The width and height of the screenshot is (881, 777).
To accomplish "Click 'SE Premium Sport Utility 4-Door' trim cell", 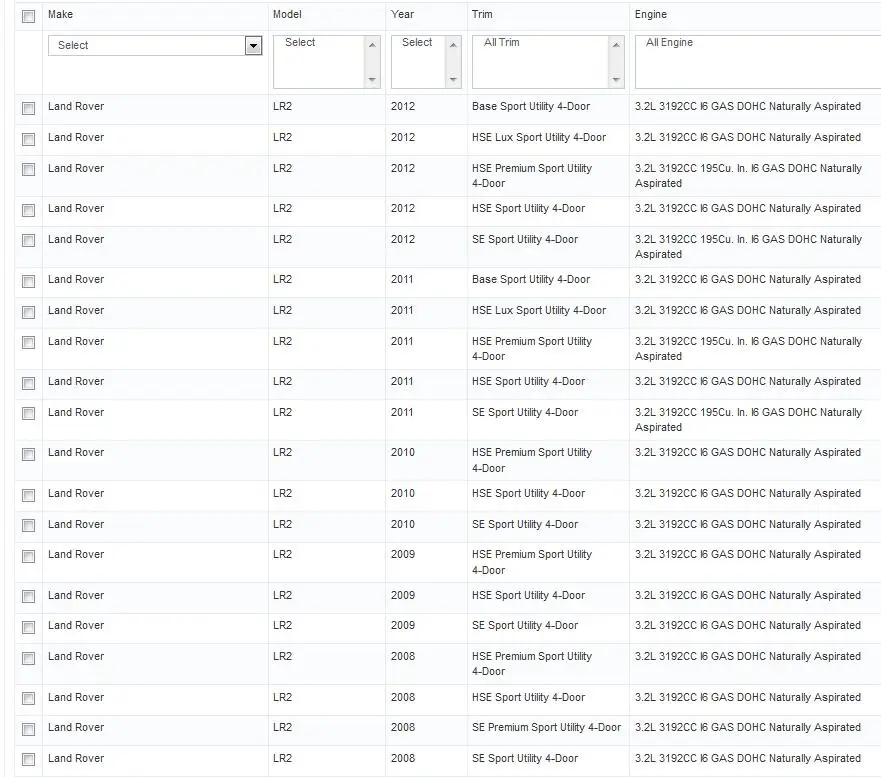I will tap(546, 727).
